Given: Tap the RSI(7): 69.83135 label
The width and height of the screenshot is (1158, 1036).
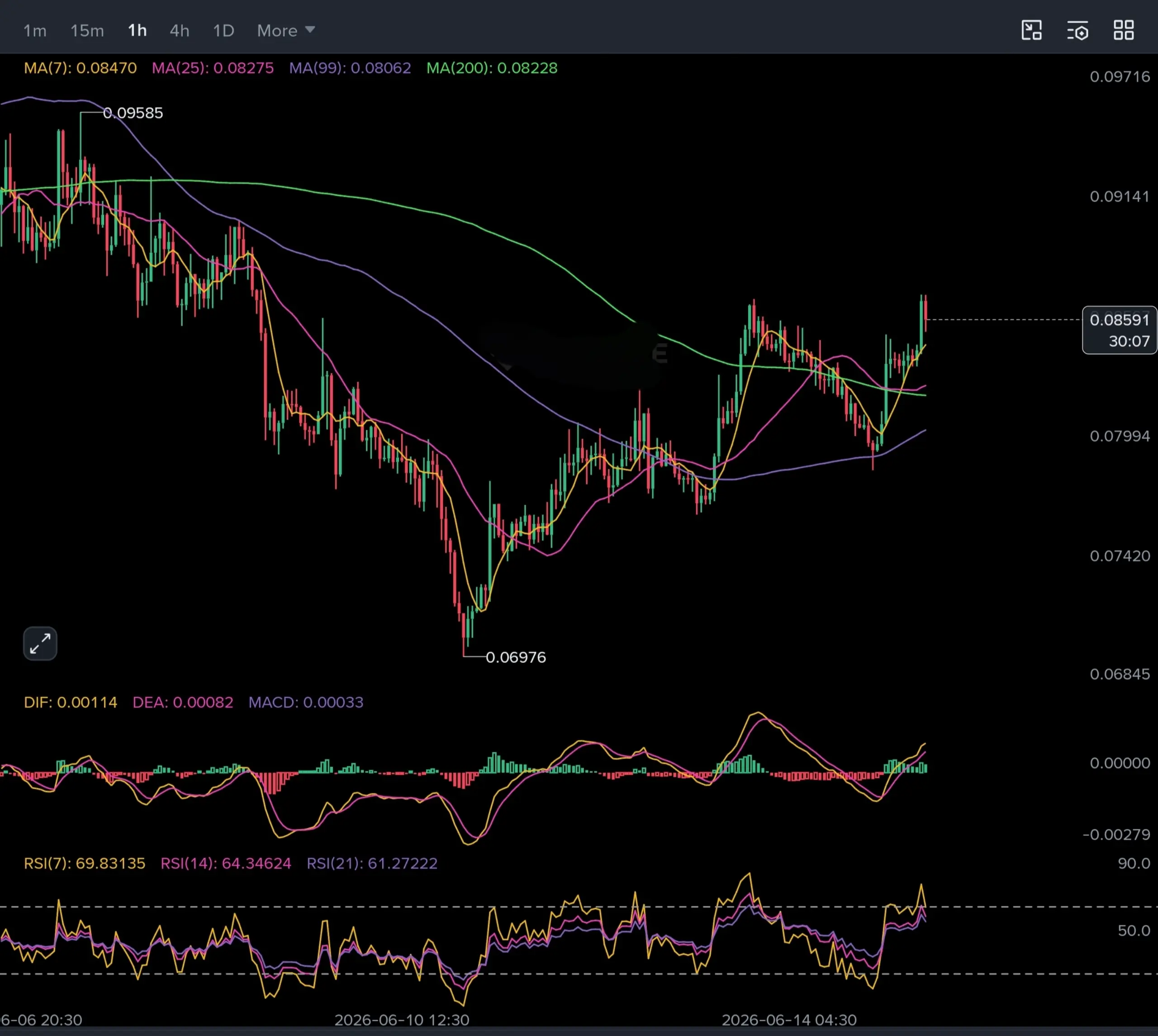Looking at the screenshot, I should pos(84,864).
